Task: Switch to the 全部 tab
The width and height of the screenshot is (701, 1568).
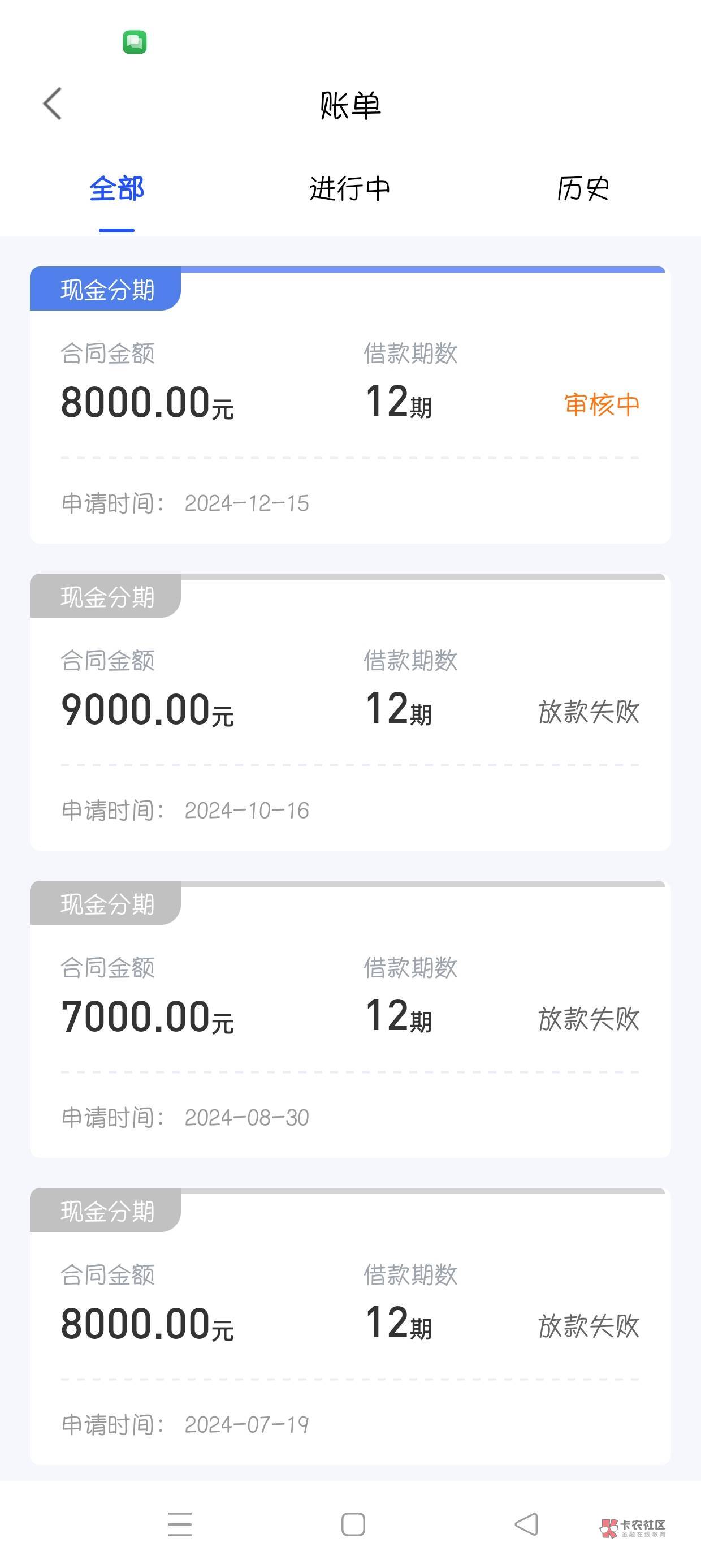Action: point(117,189)
